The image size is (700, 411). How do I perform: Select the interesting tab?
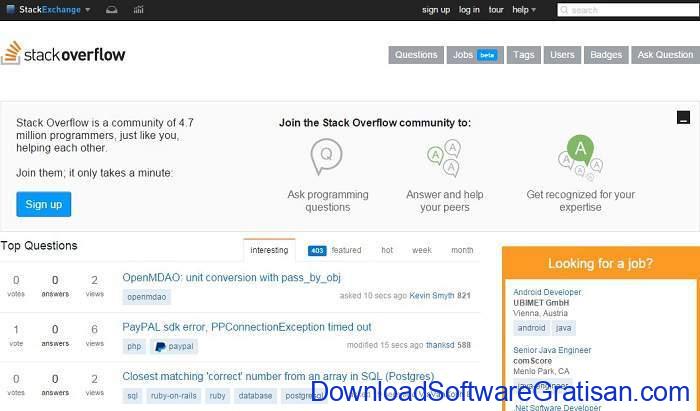tap(269, 250)
